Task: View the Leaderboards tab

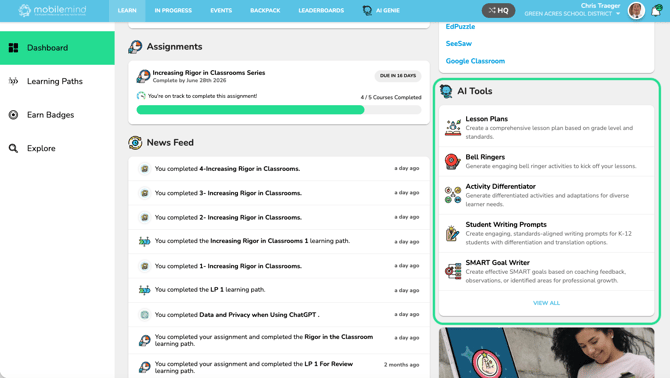Action: click(x=321, y=10)
